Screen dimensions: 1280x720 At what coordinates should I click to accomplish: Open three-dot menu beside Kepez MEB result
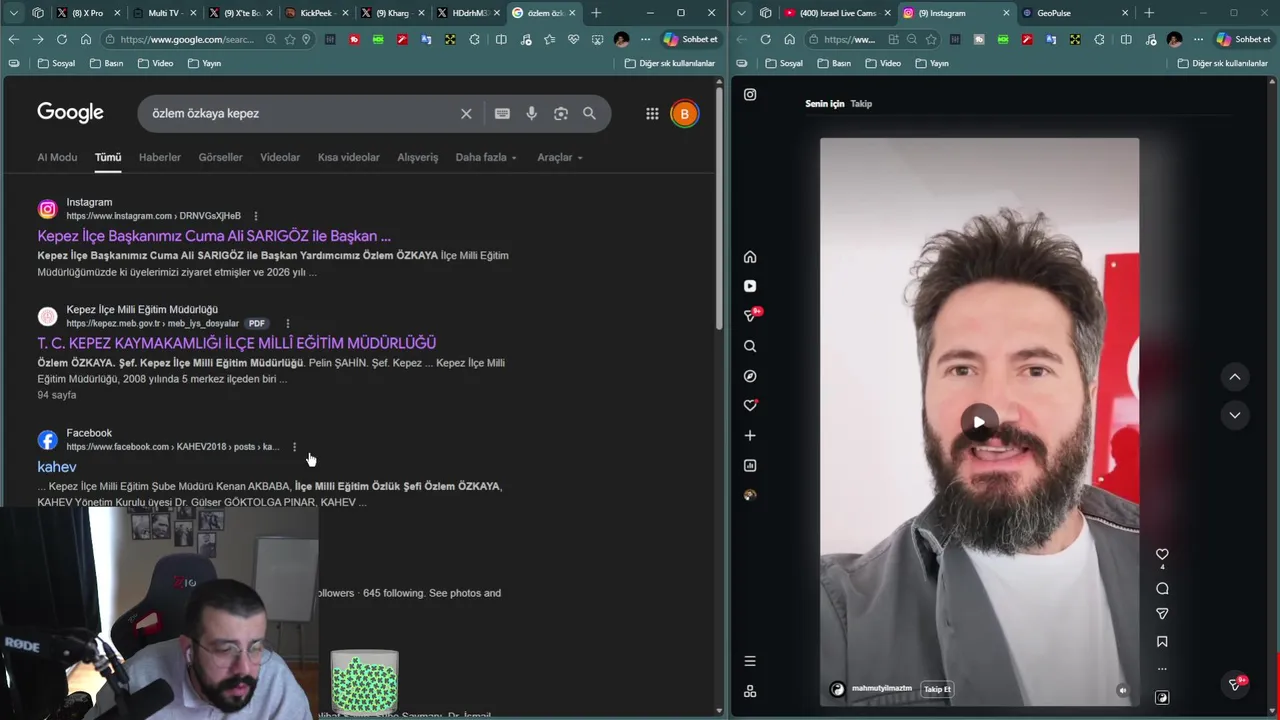click(x=288, y=324)
